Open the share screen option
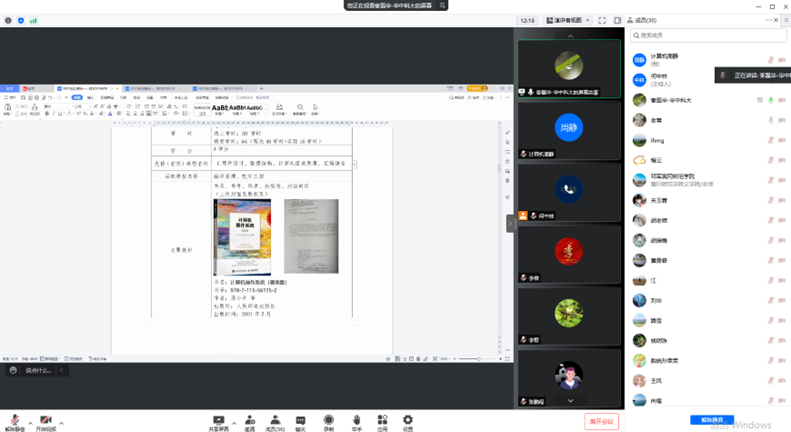This screenshot has width=791, height=432. point(218,422)
